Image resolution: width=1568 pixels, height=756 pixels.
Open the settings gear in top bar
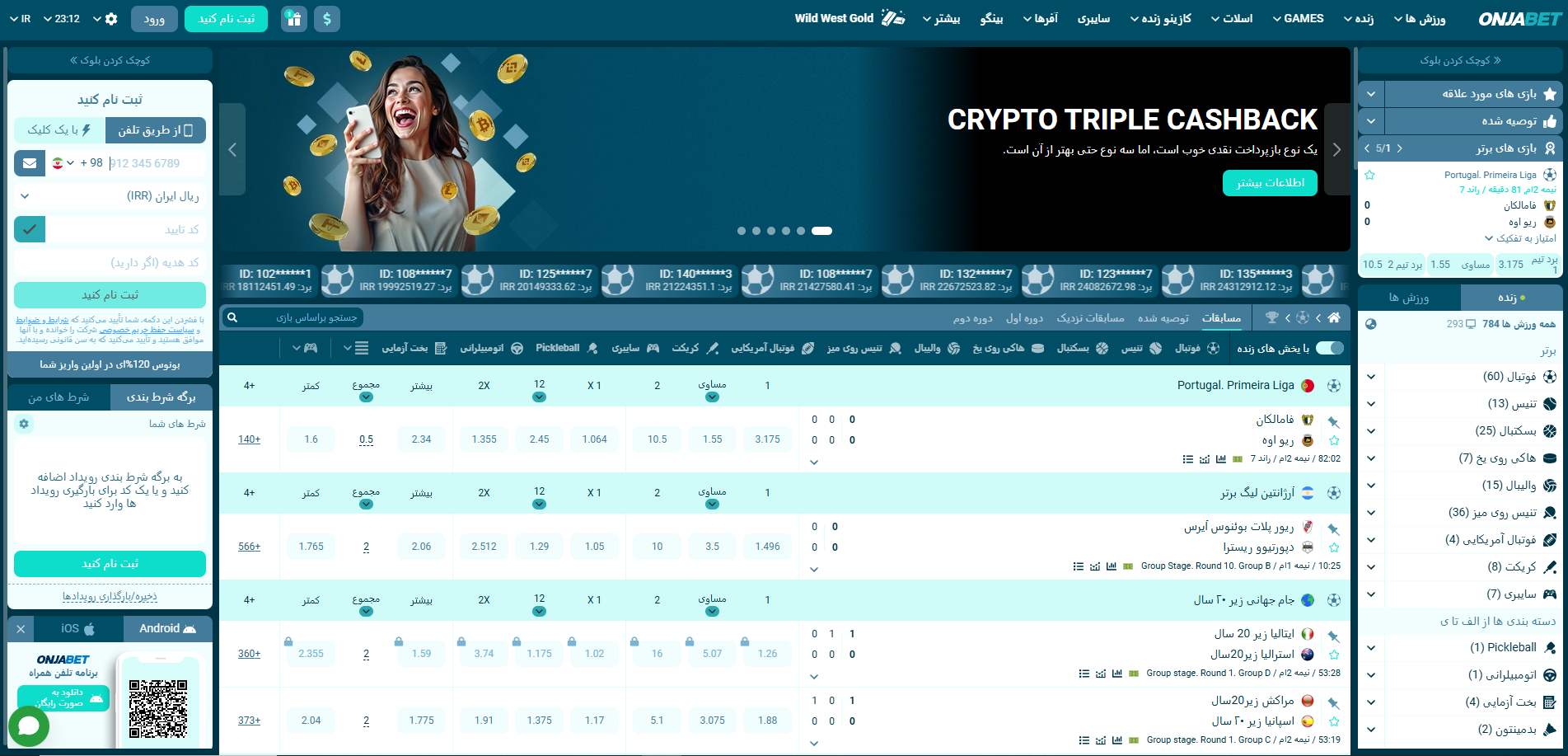pyautogui.click(x=112, y=18)
